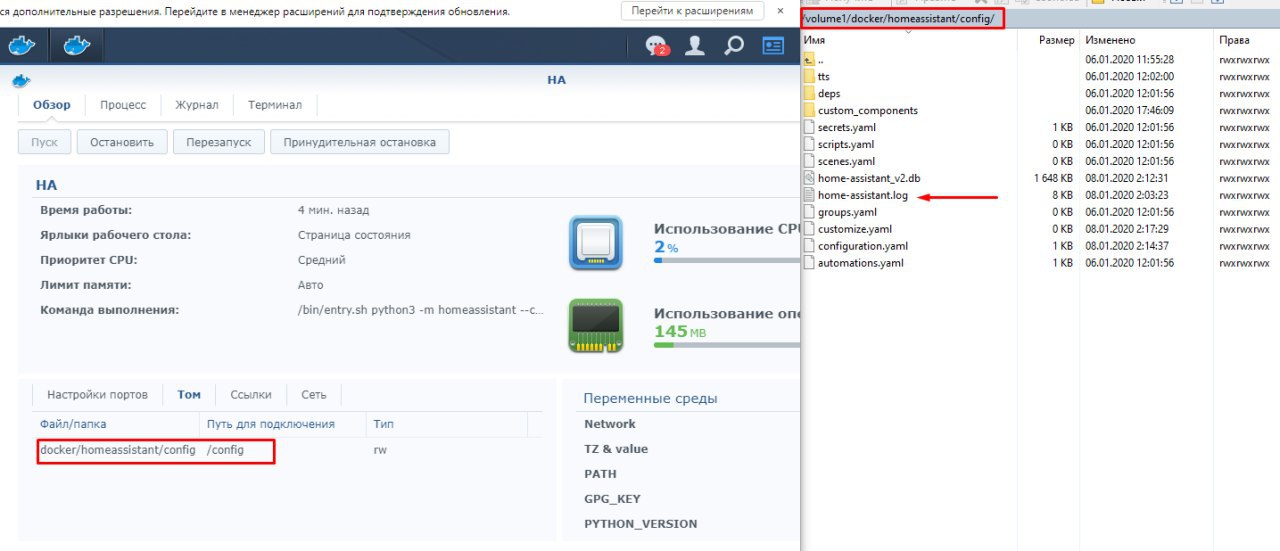Click the CPU usage chip icon

click(x=596, y=243)
